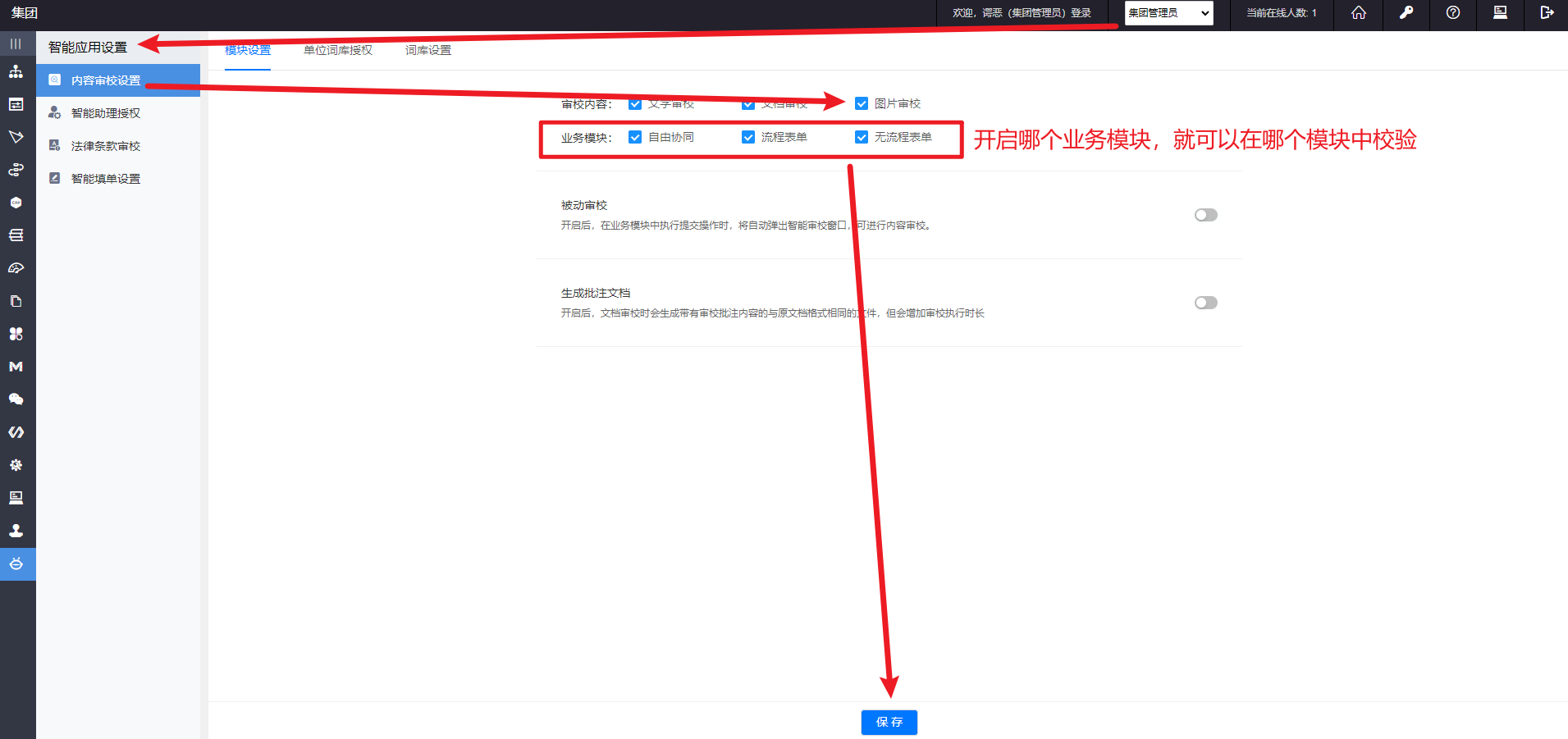Image resolution: width=1568 pixels, height=739 pixels.
Task: Click the form list icon in the sidebar
Action: 16,104
